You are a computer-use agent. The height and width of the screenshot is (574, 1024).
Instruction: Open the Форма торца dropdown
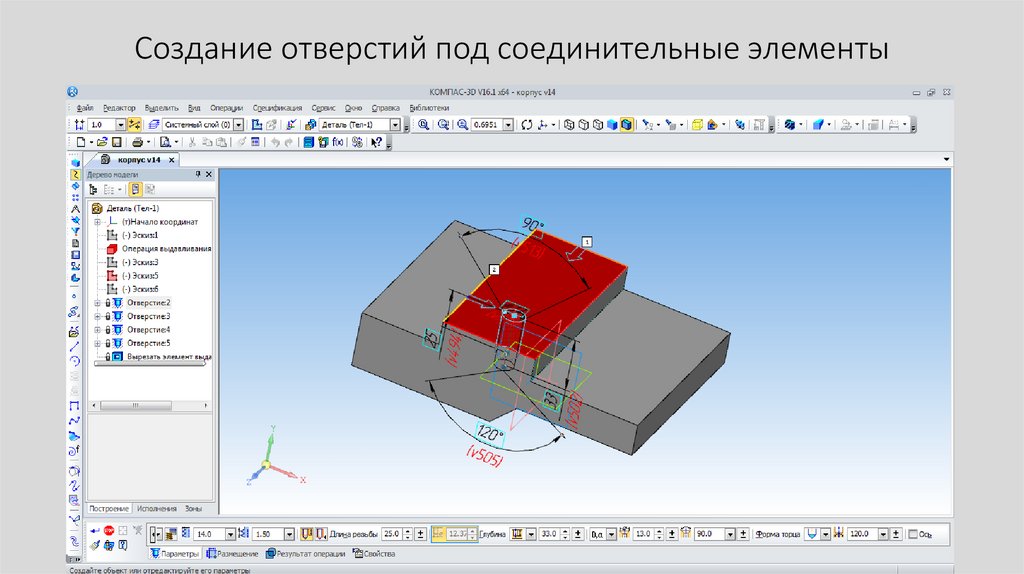click(x=825, y=534)
